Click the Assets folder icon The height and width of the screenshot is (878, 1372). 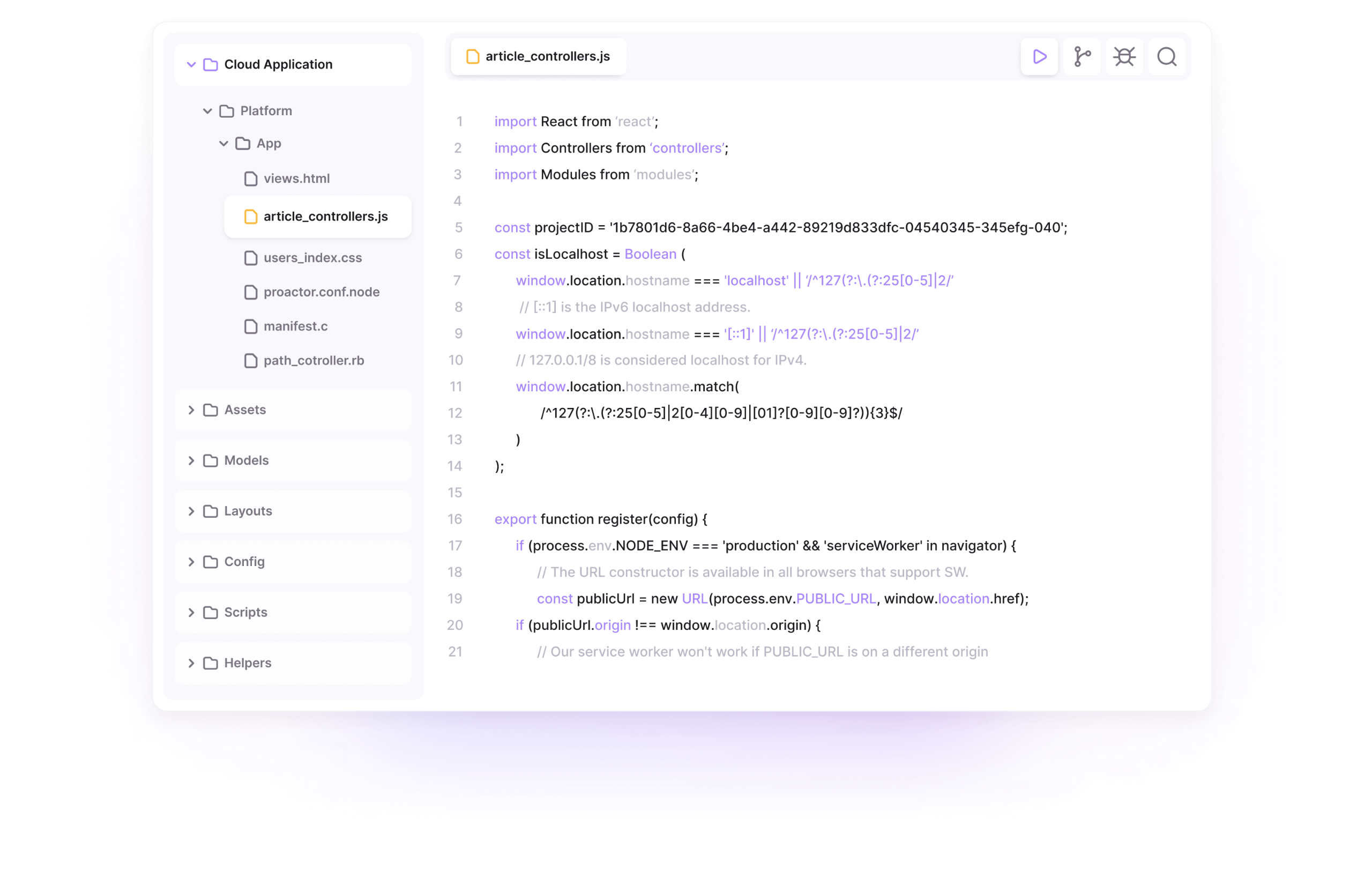click(x=211, y=410)
